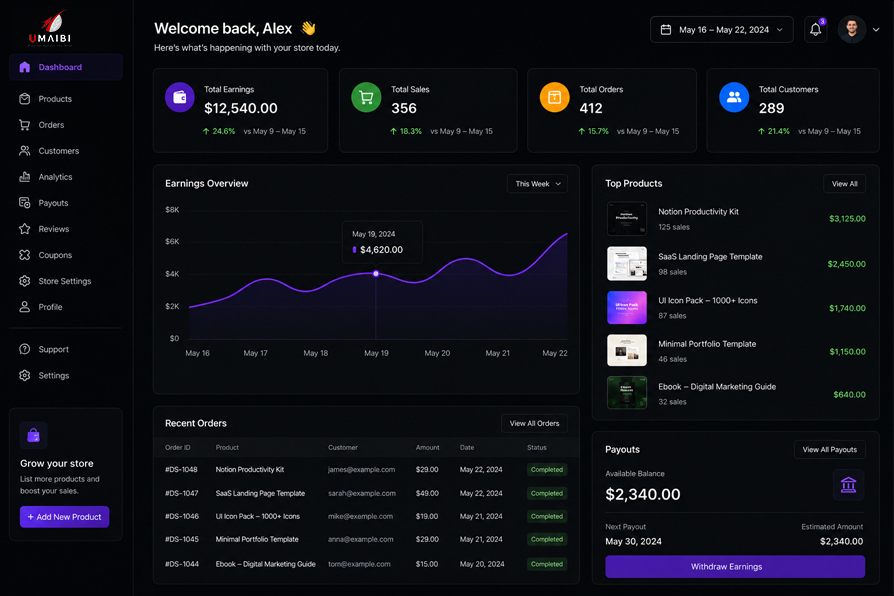
Task: Click the Products box icon in sidebar
Action: coord(25,99)
